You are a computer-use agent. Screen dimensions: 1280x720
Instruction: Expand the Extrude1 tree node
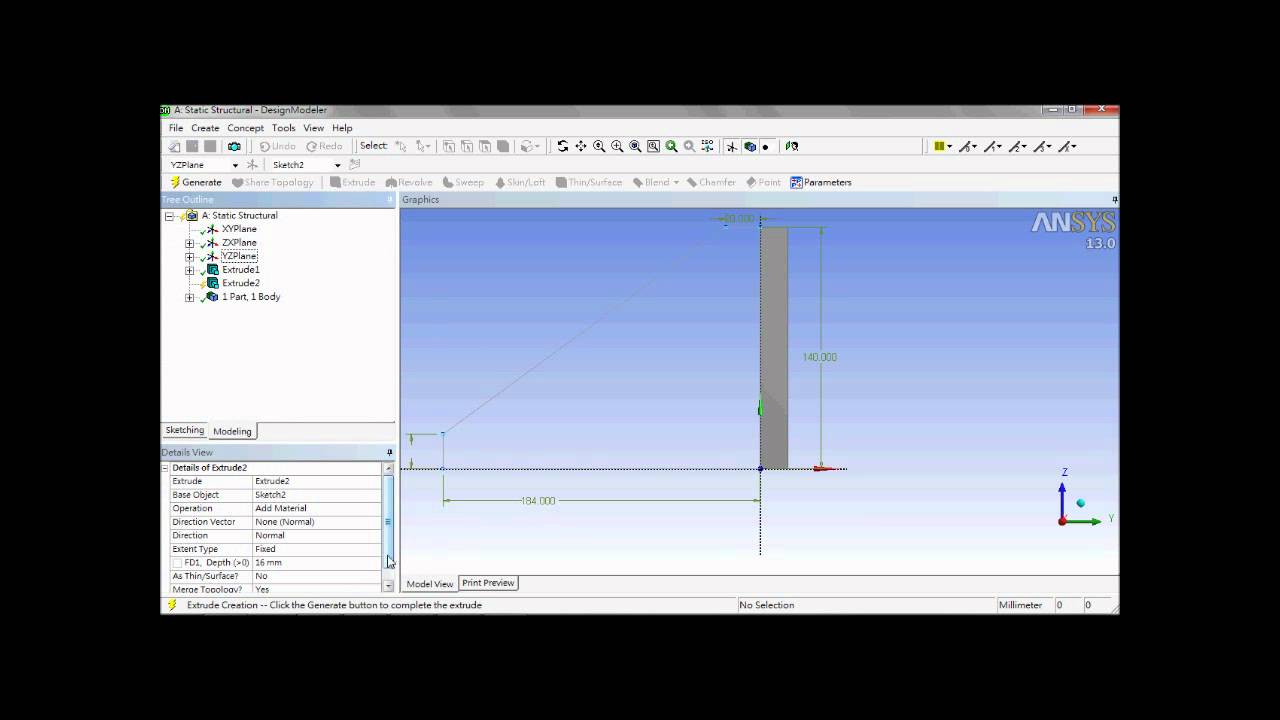pyautogui.click(x=190, y=270)
